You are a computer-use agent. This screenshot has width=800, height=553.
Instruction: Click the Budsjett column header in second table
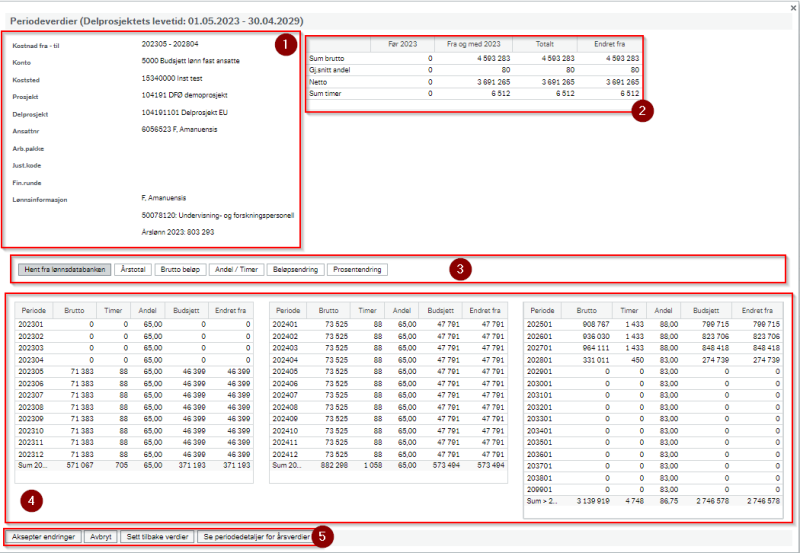click(x=441, y=310)
